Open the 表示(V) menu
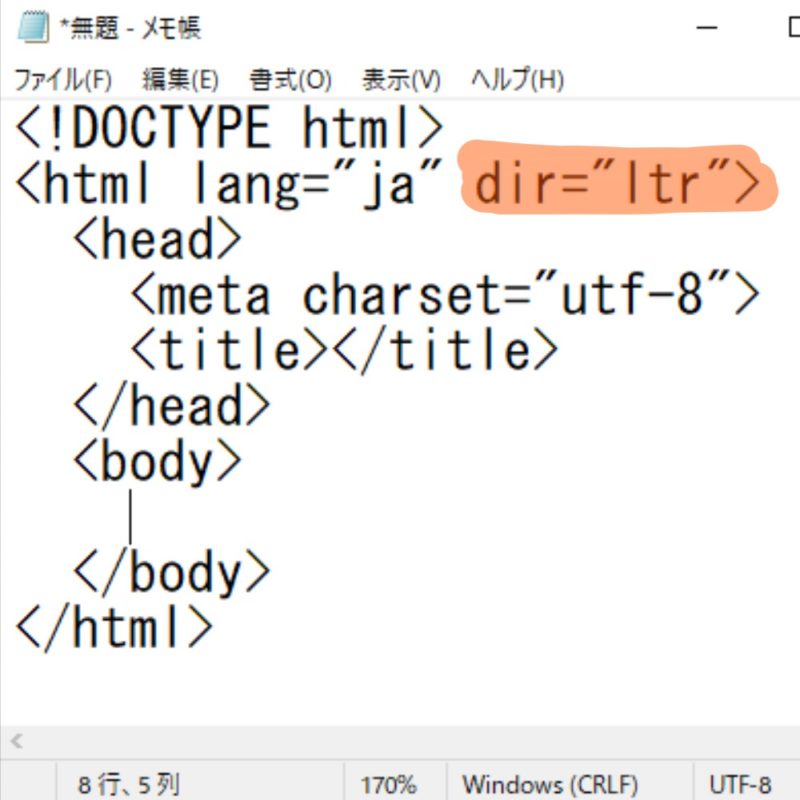Viewport: 800px width, 800px height. (x=402, y=80)
